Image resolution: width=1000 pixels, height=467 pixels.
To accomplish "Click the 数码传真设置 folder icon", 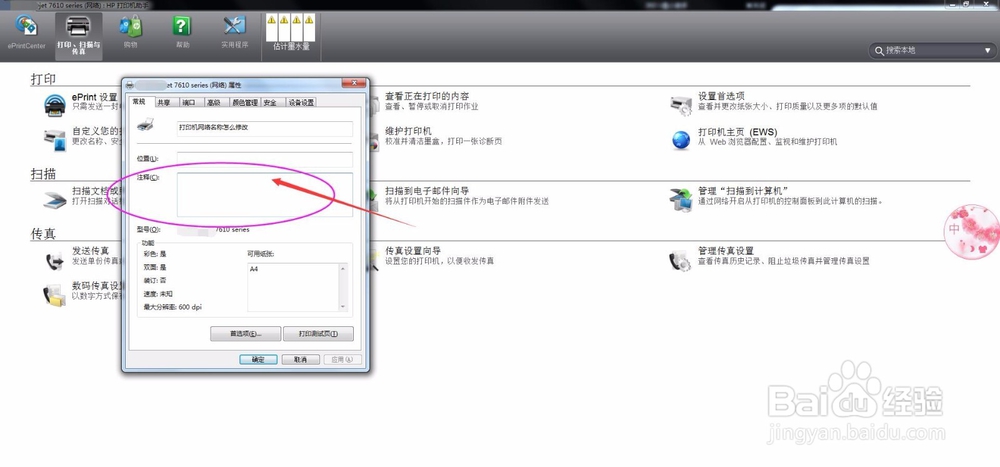I will tap(55, 295).
